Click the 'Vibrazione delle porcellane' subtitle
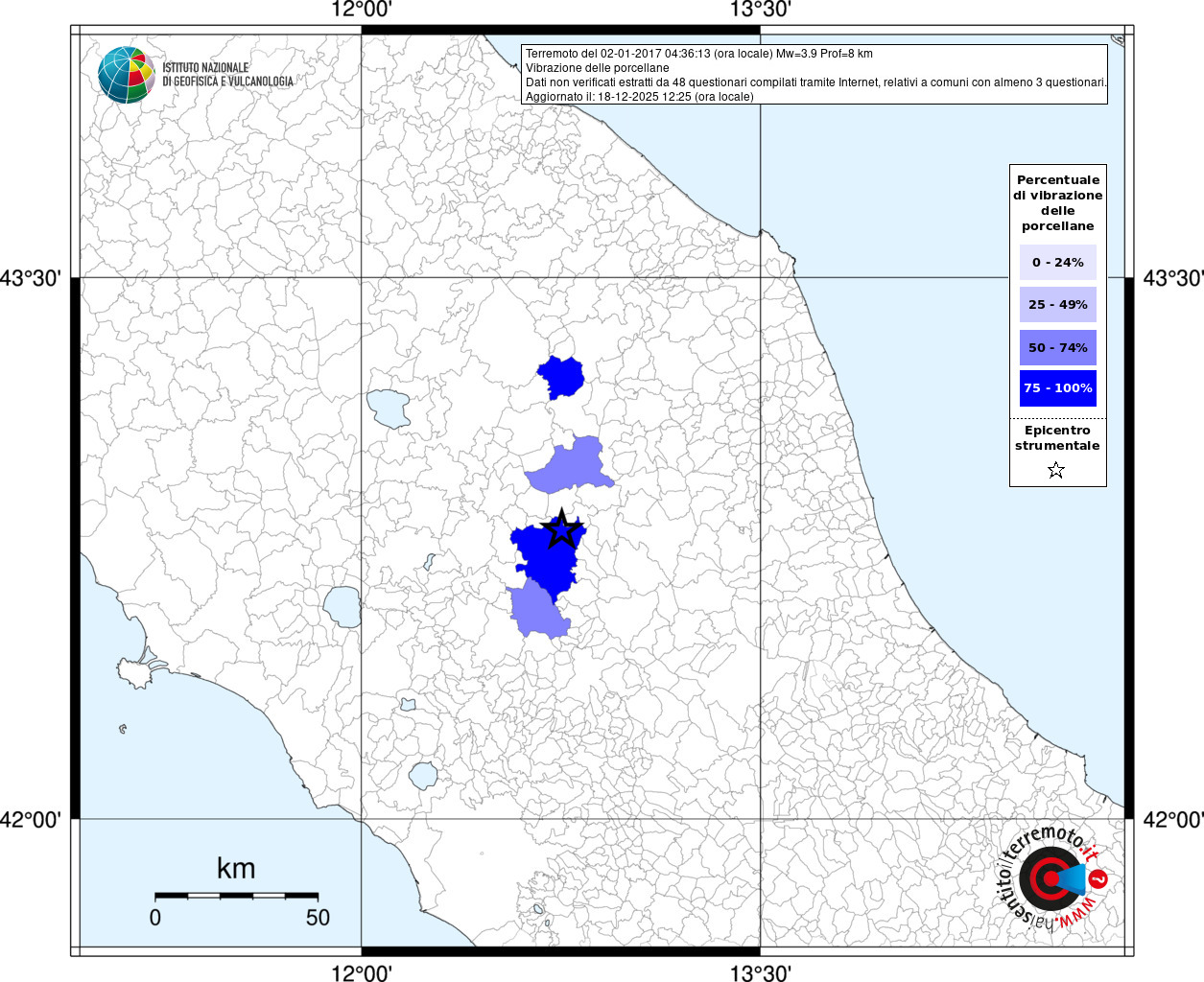The image size is (1204, 982). coord(598,68)
